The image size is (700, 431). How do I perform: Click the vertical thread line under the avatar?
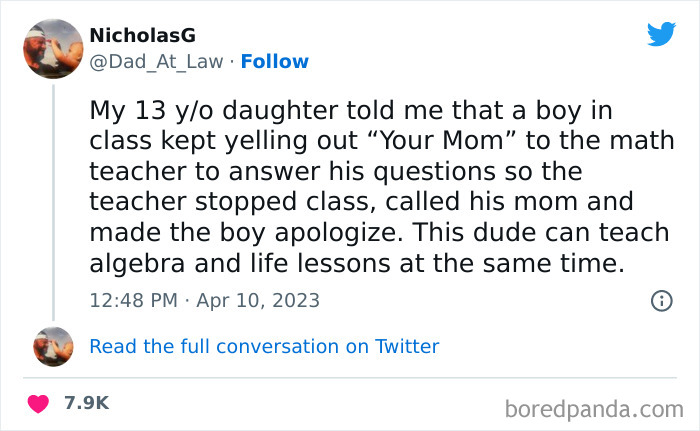pos(53,200)
